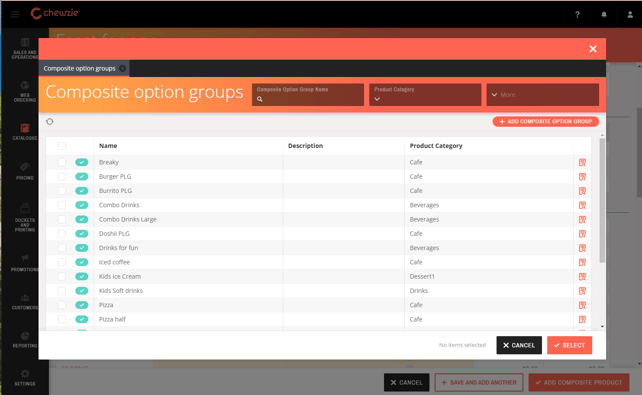The height and width of the screenshot is (395, 642).
Task: Tick the checkbox for Burger PLG
Action: click(62, 176)
